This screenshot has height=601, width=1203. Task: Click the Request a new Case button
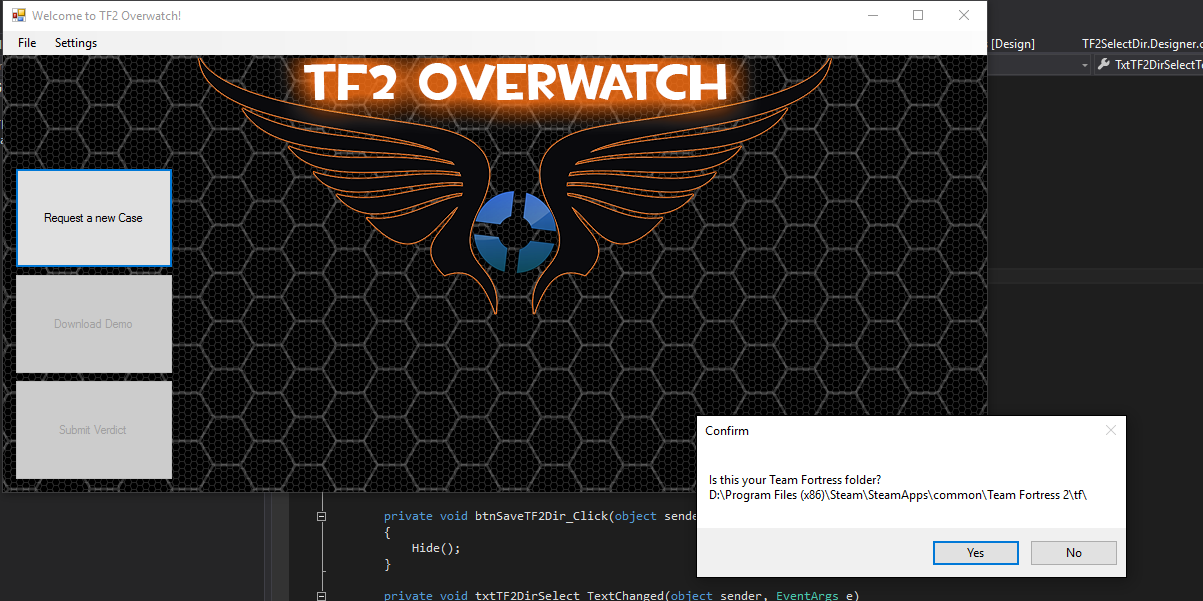93,217
